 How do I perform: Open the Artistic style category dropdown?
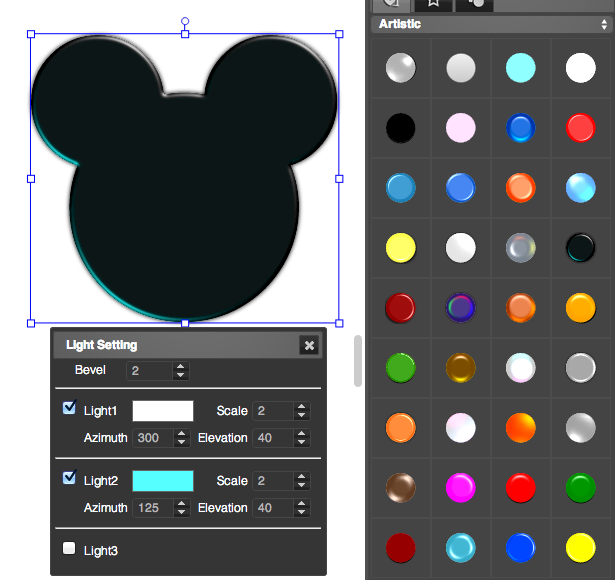(x=492, y=24)
